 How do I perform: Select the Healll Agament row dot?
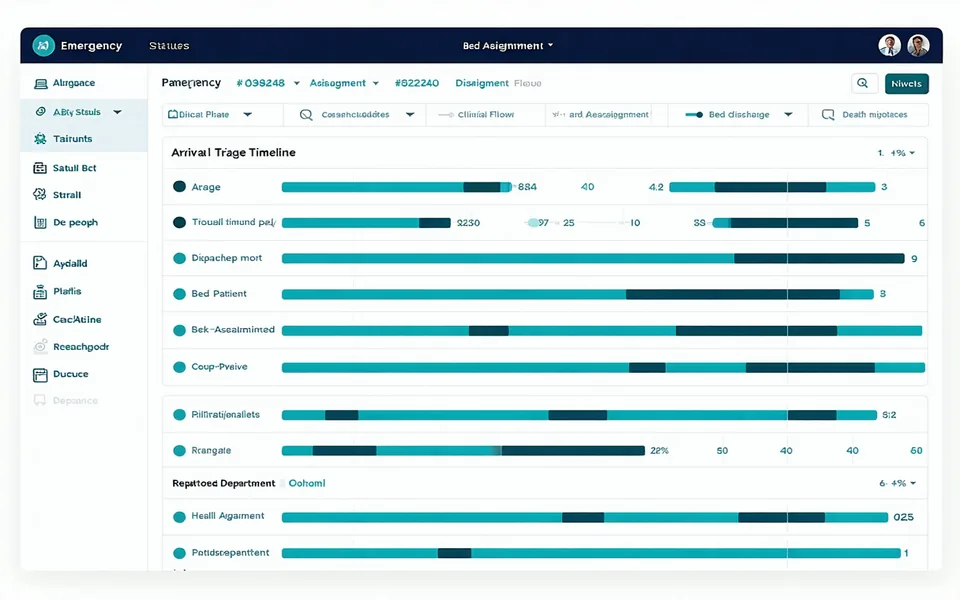(179, 517)
